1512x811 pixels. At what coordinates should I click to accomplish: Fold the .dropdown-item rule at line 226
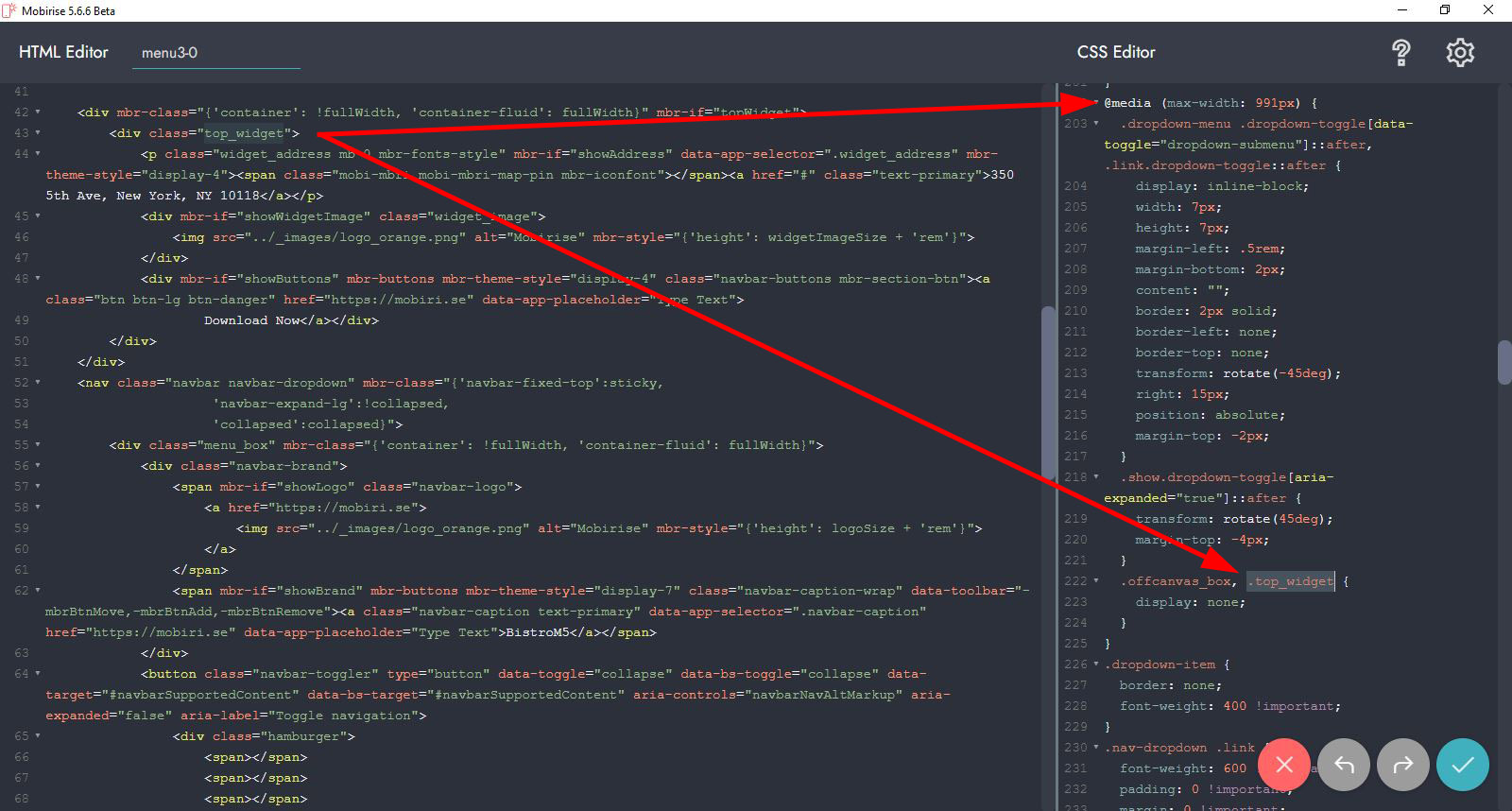[1096, 664]
